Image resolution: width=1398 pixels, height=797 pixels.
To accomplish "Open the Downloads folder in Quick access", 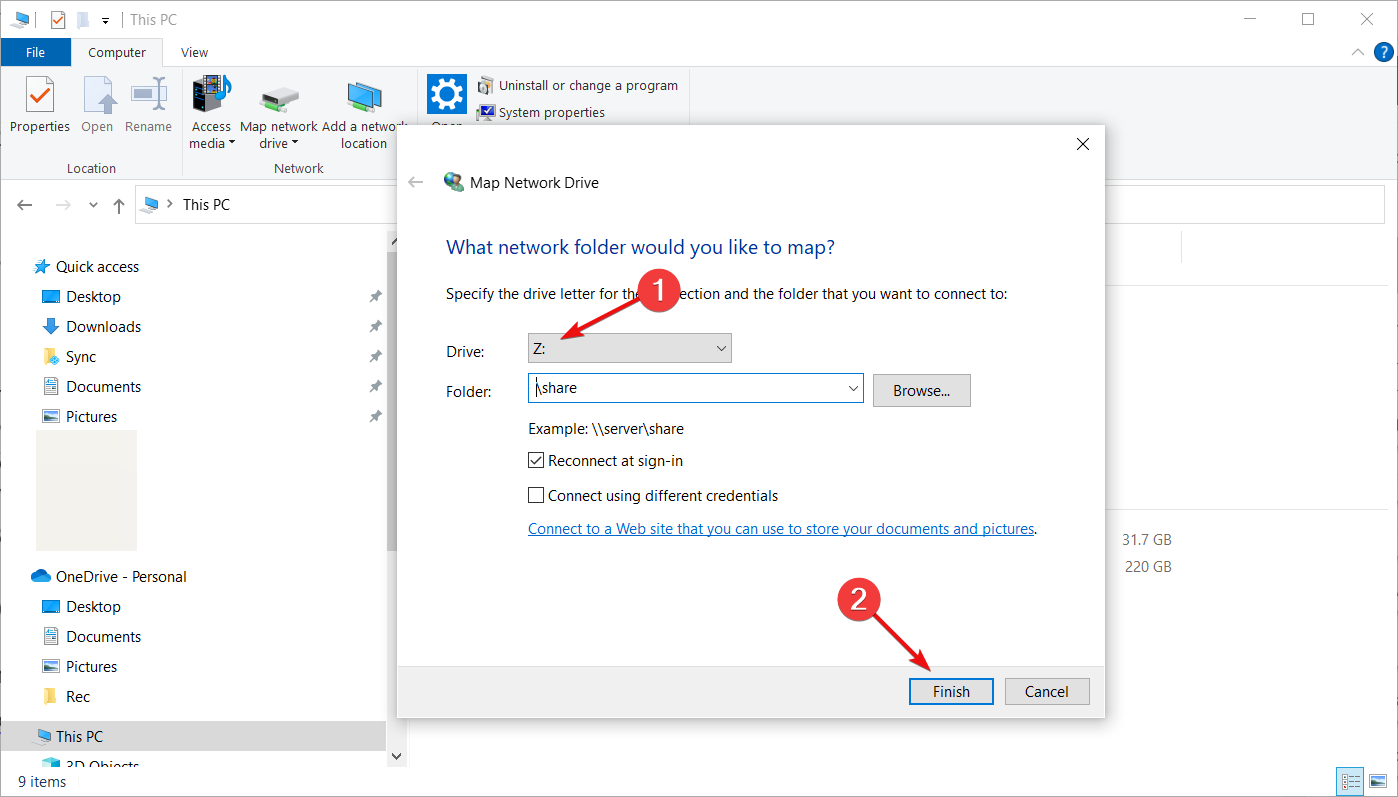I will click(x=103, y=327).
